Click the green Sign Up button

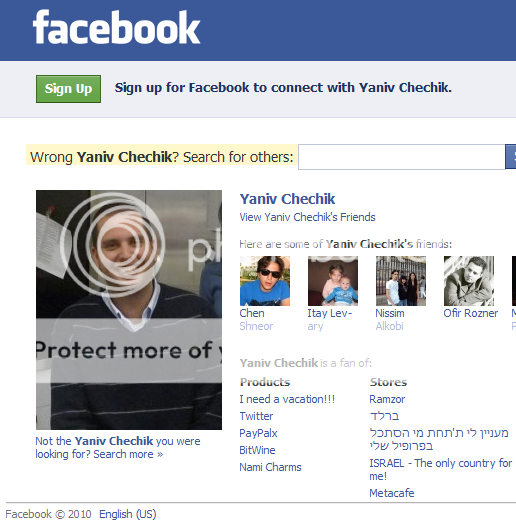click(68, 89)
